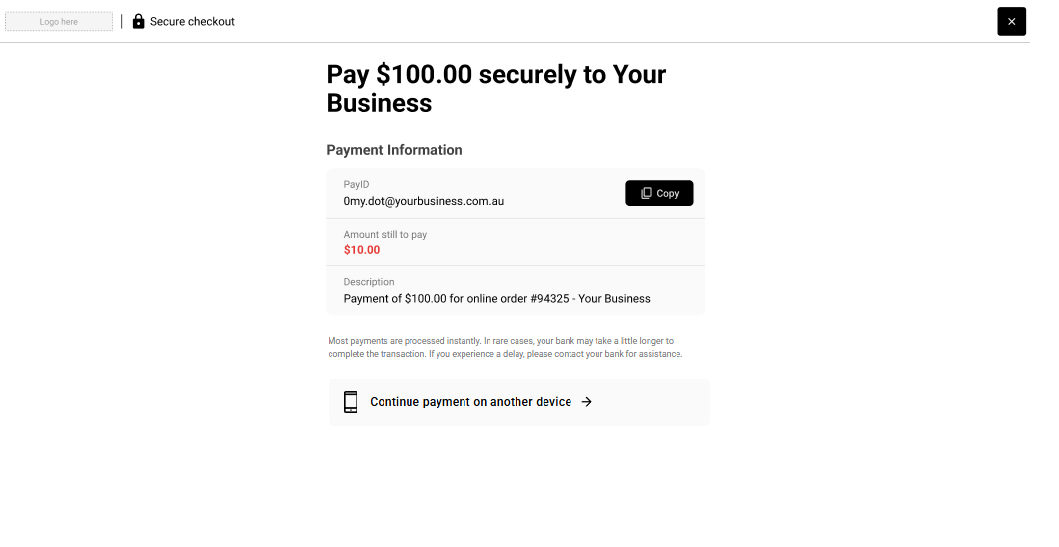Close the checkout with the X button
The image size is (1059, 547).
click(x=1011, y=22)
